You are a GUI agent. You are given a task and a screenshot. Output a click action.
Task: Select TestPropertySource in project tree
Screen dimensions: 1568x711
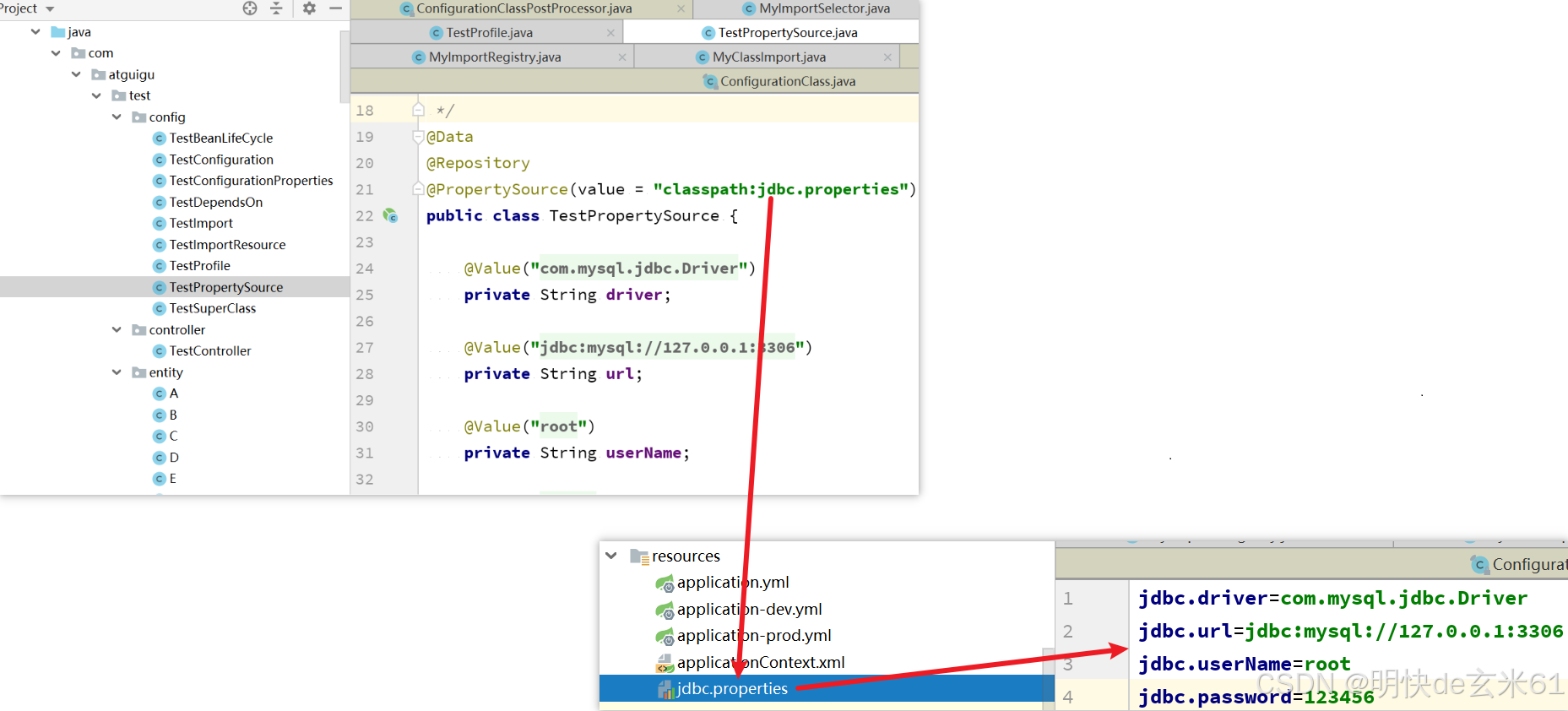coord(218,287)
